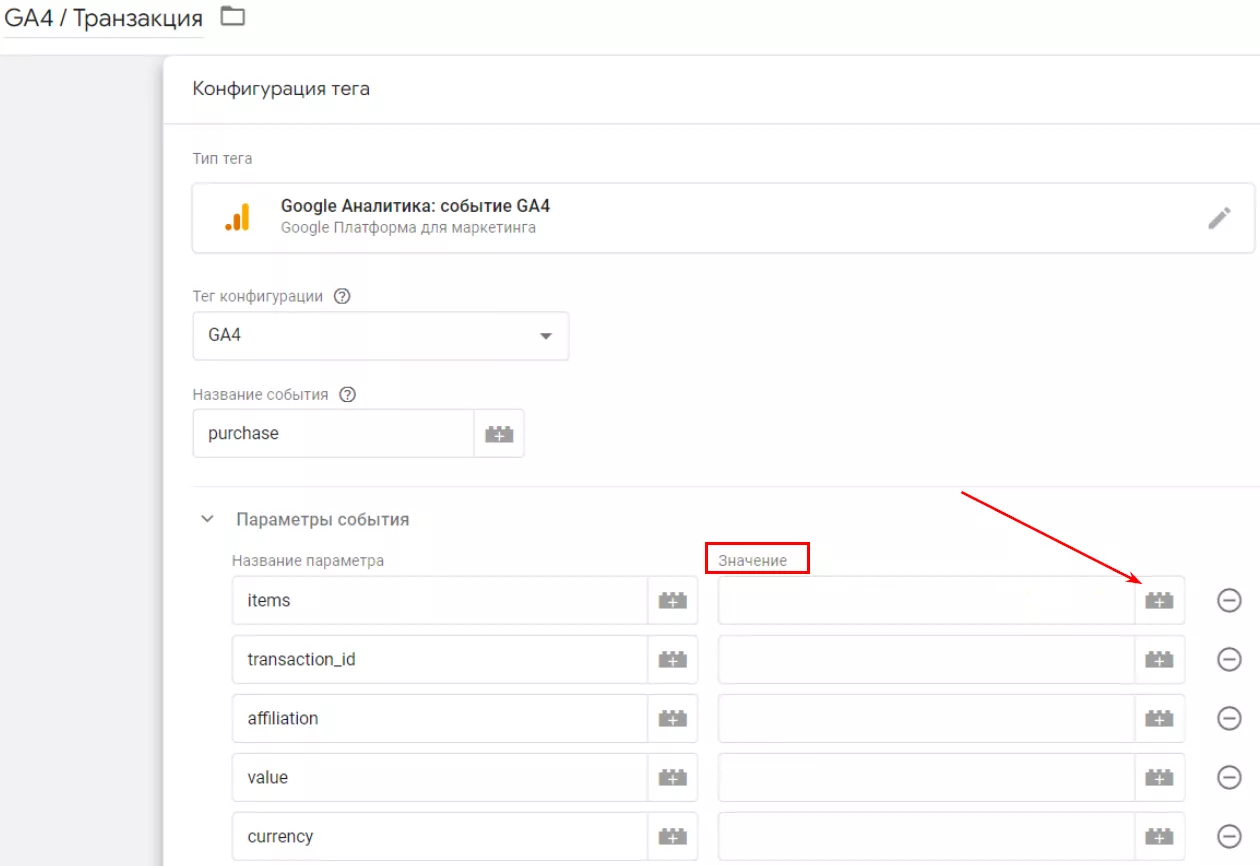Open the GA4 configuration tag dropdown
This screenshot has height=866, width=1260.
tap(381, 336)
